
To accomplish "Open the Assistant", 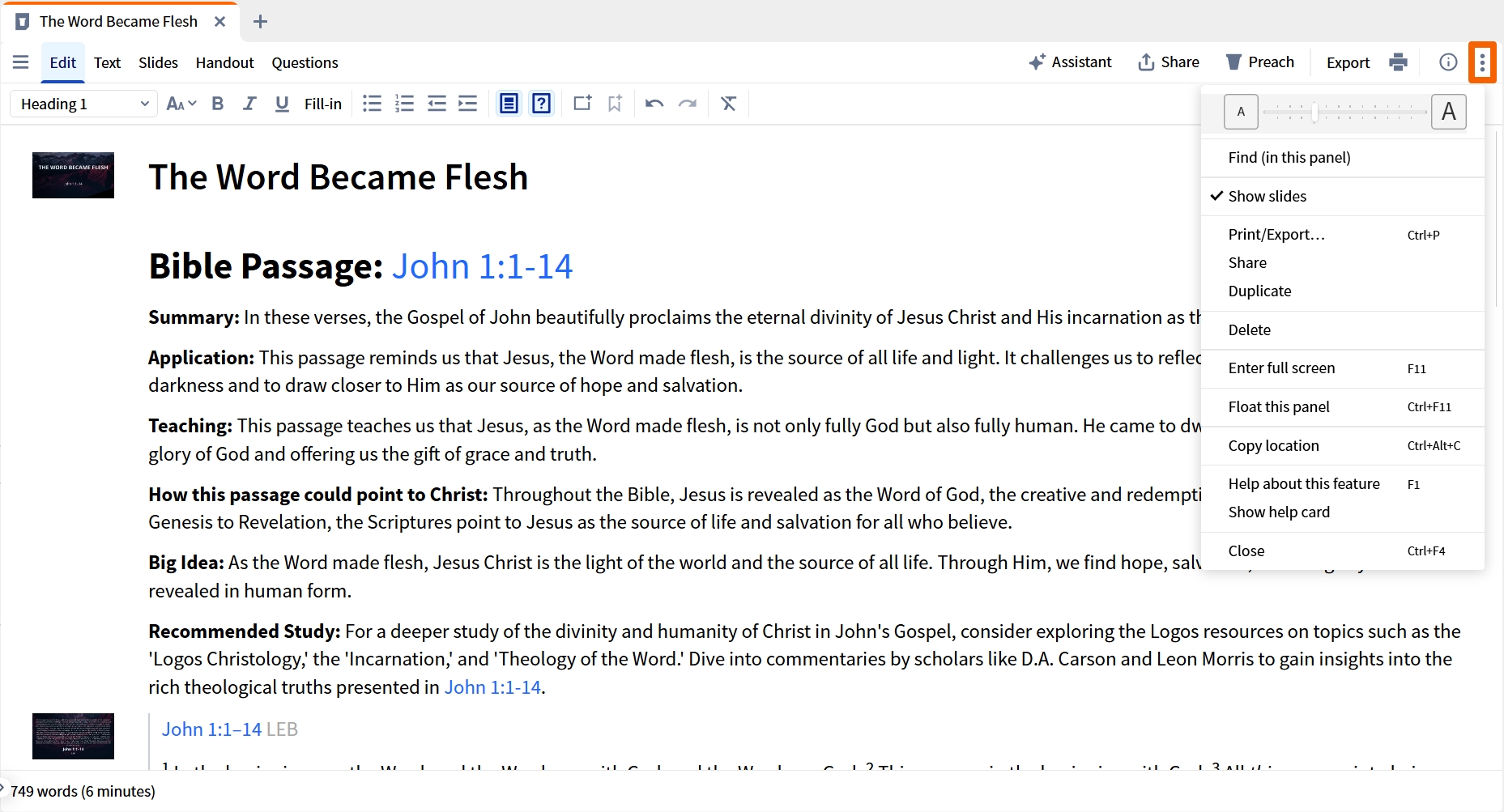I will 1070,62.
